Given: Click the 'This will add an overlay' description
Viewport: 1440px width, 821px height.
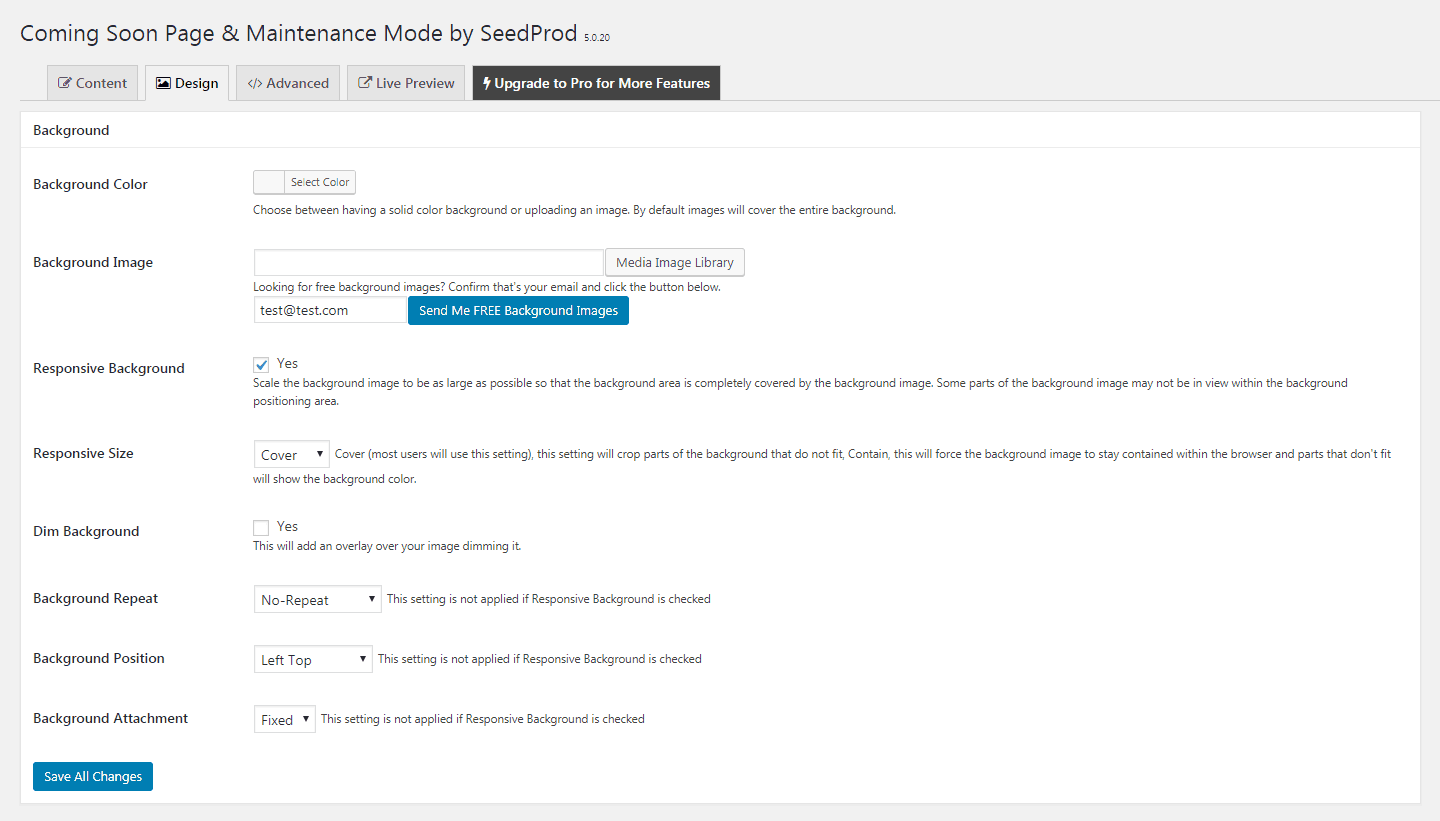Looking at the screenshot, I should click(387, 546).
